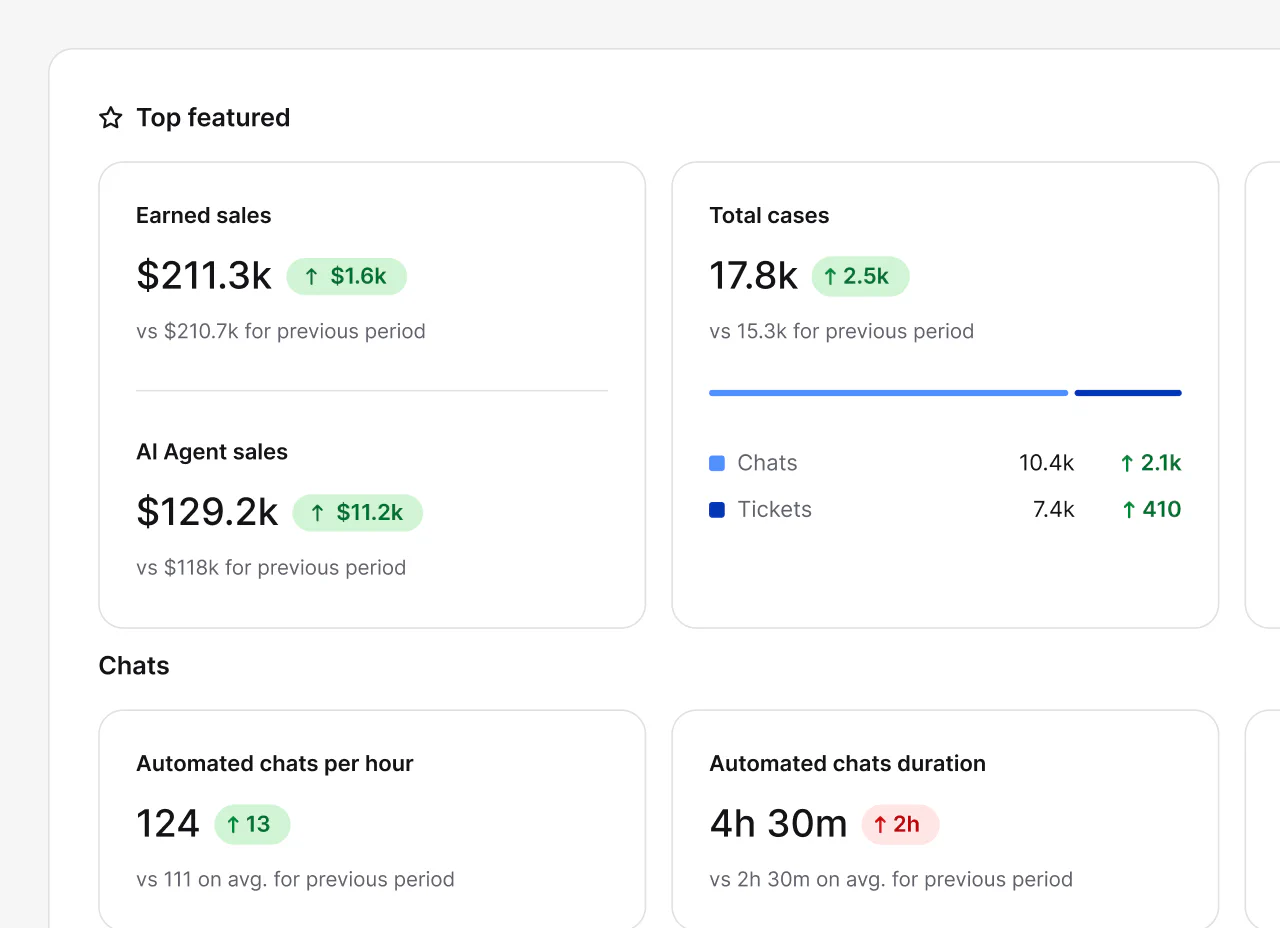Click the light blue Chats bar segment

tap(888, 393)
